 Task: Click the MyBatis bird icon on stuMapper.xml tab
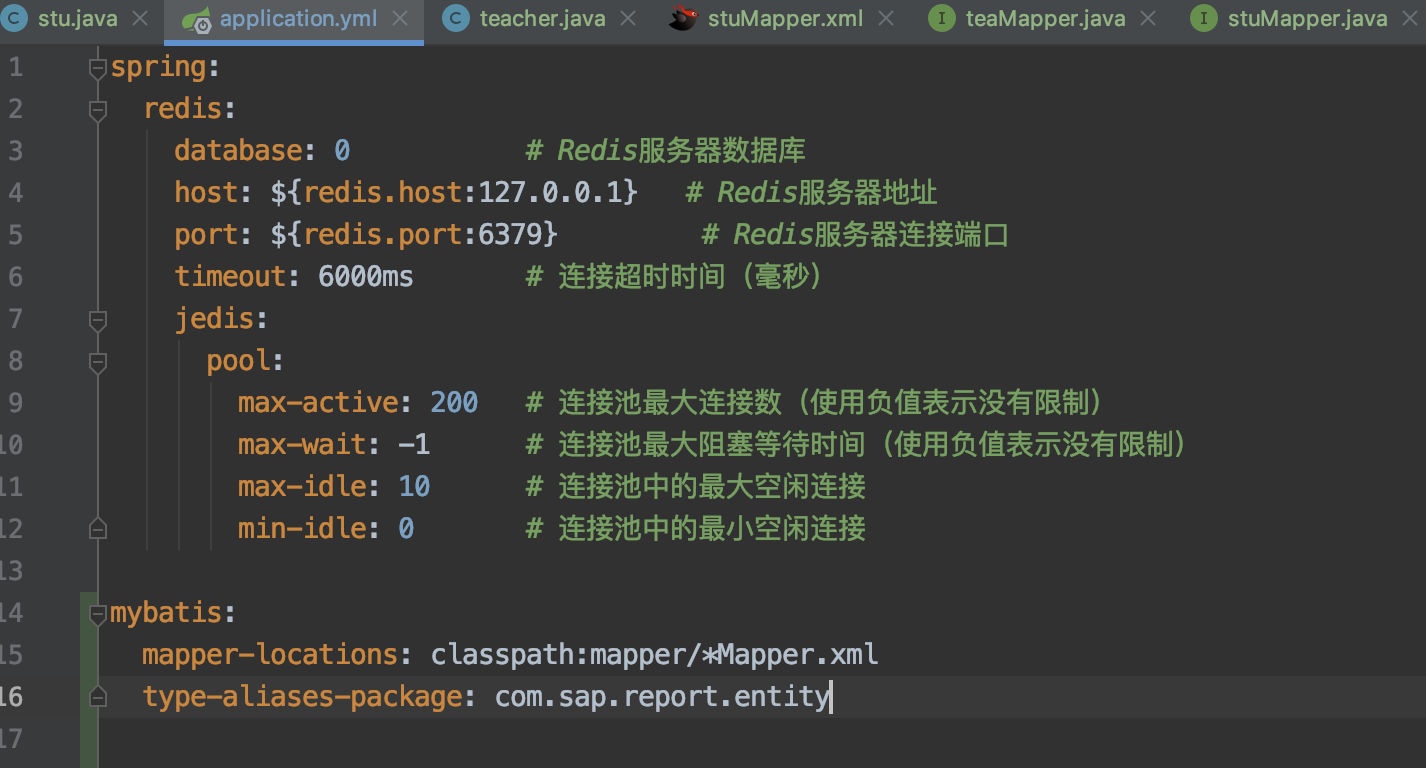683,19
